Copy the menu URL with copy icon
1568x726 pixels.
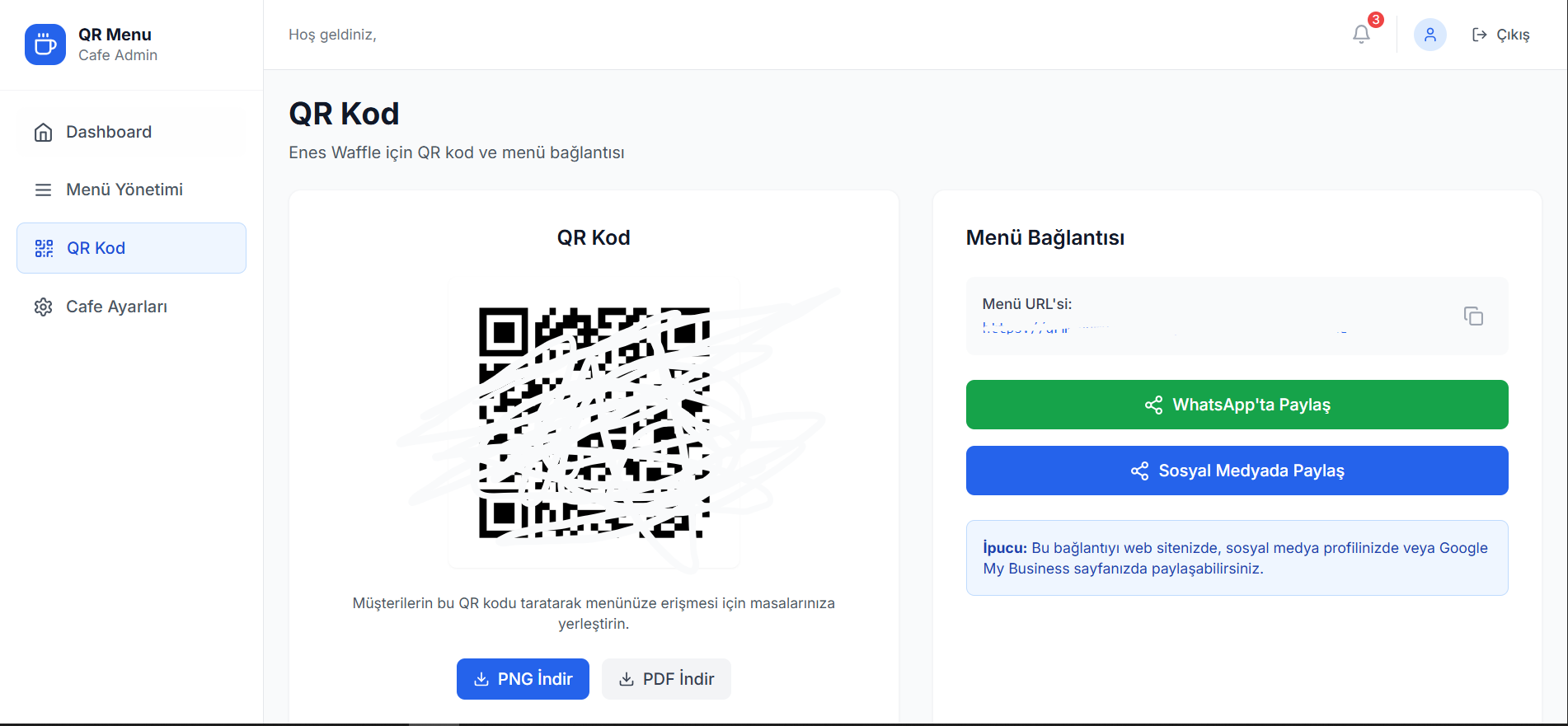coord(1473,316)
